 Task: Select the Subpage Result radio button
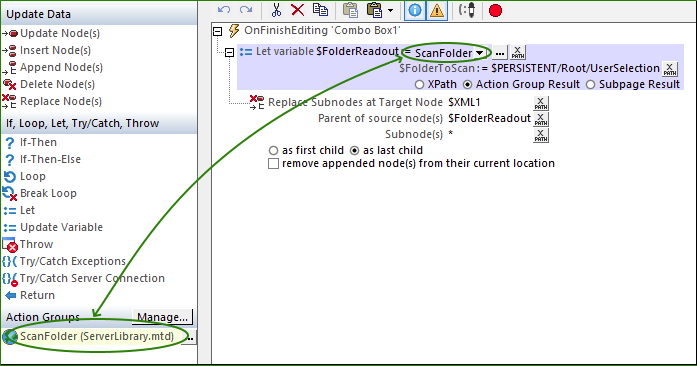(x=590, y=84)
